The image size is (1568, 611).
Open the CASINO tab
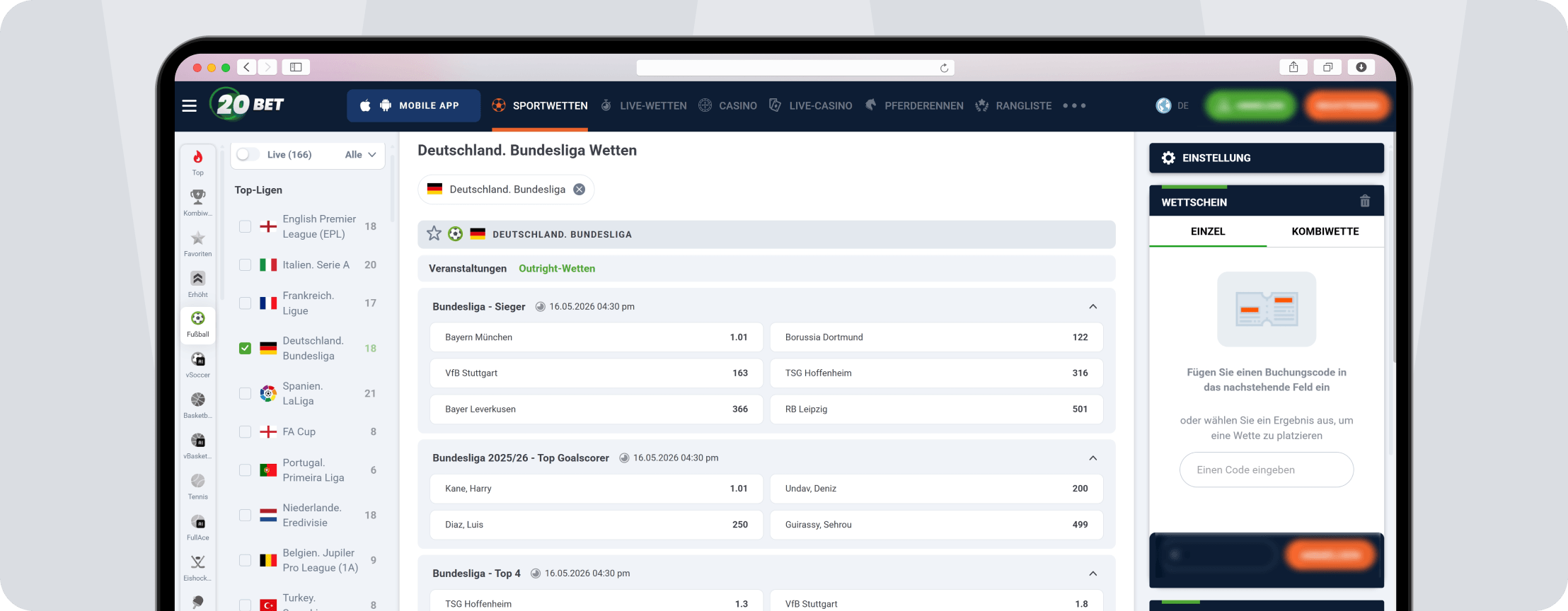(727, 105)
